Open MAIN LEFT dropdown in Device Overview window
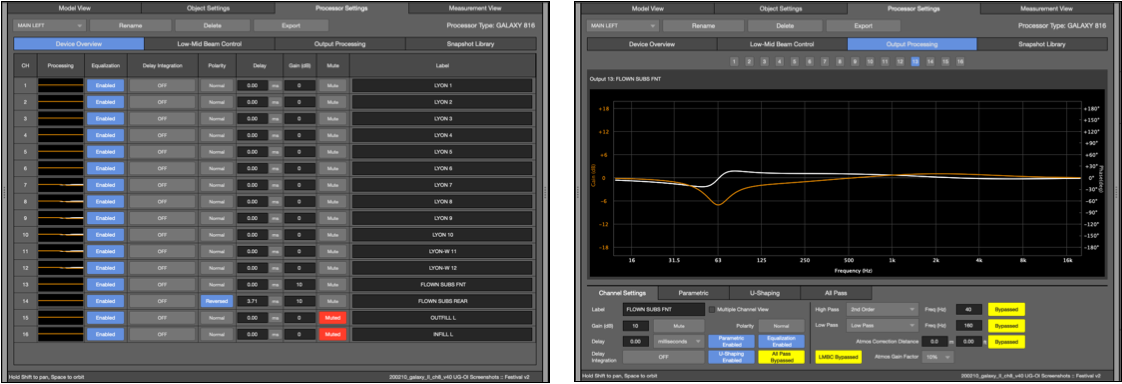 pos(49,25)
